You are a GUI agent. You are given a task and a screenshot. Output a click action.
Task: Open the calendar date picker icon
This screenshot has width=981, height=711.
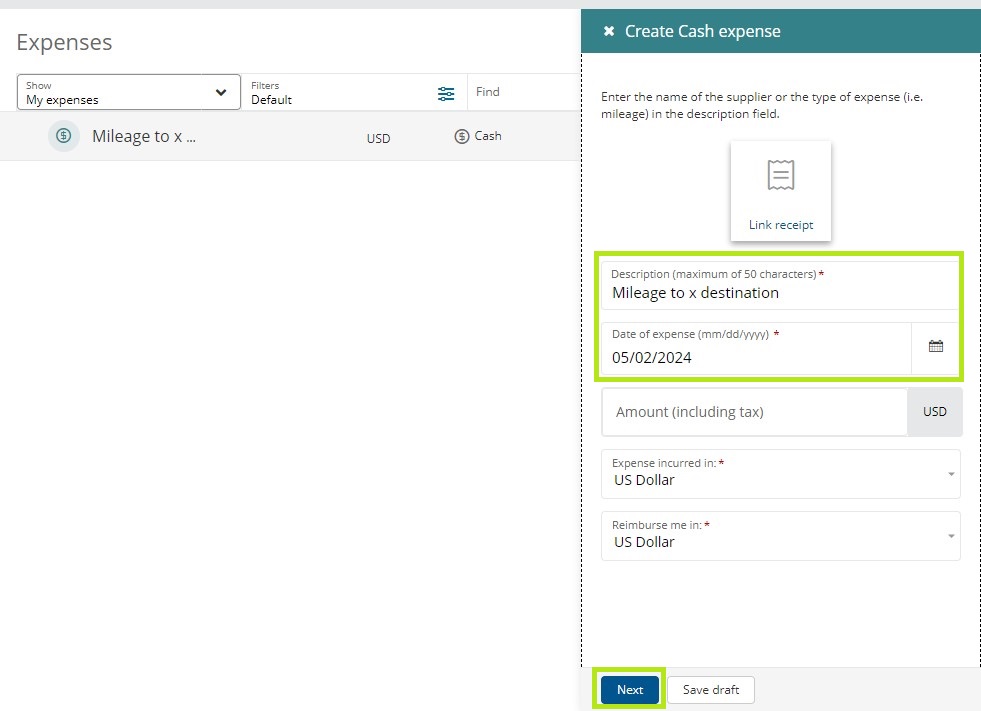[936, 347]
